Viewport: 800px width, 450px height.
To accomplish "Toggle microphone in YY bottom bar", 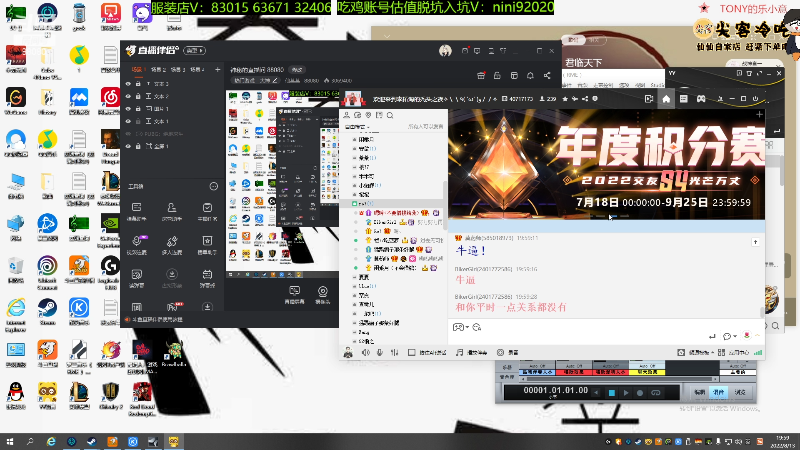I will tap(380, 353).
